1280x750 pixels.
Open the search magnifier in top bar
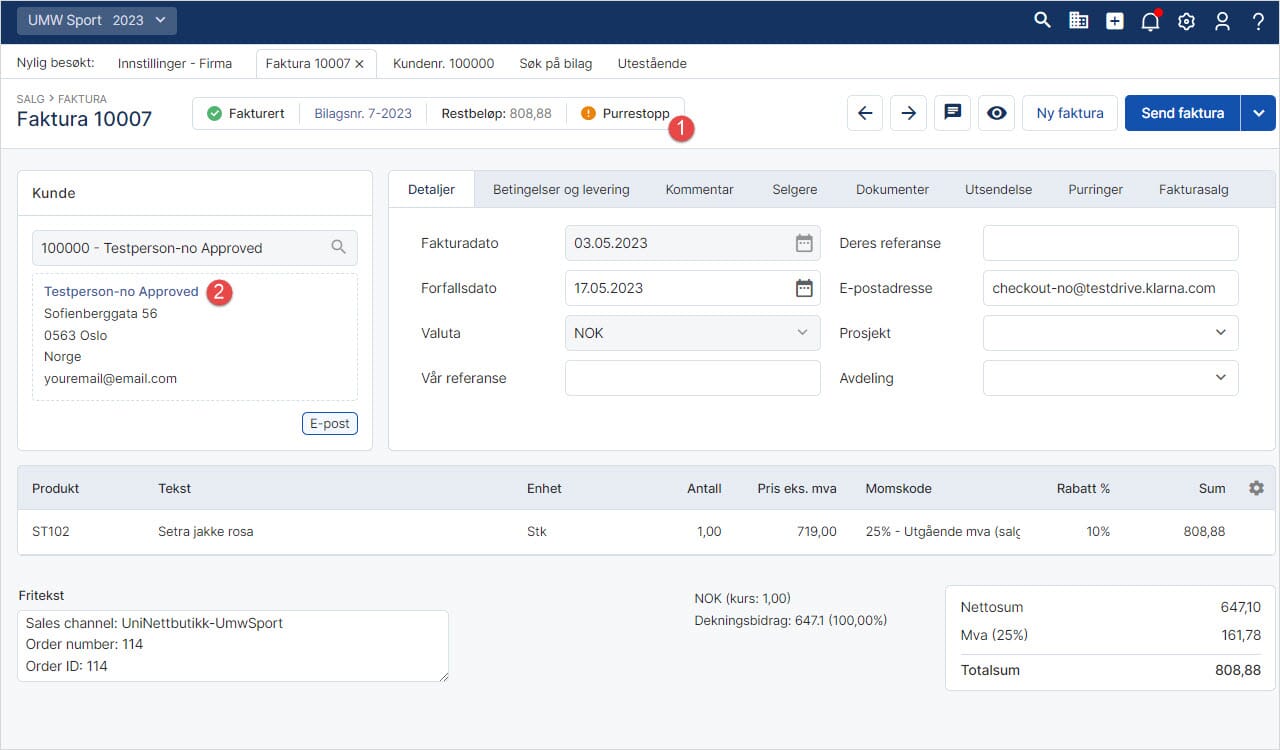pyautogui.click(x=1042, y=21)
